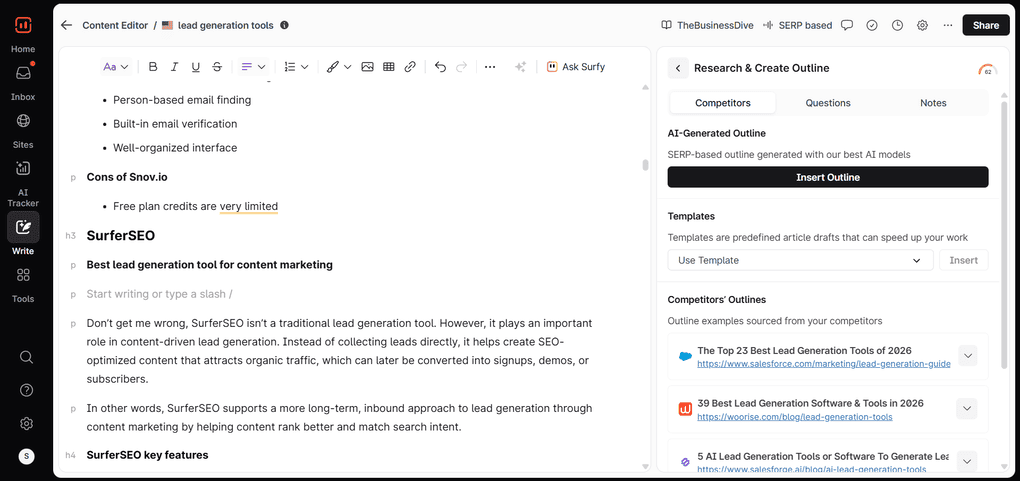Click Insert button next to template
1020x481 pixels.
[963, 260]
